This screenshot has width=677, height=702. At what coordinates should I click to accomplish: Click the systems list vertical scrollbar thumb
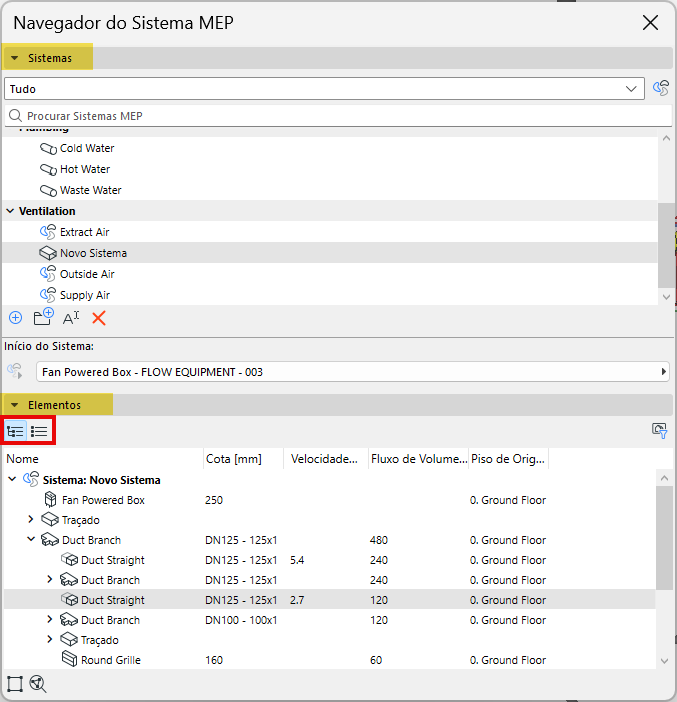click(666, 246)
